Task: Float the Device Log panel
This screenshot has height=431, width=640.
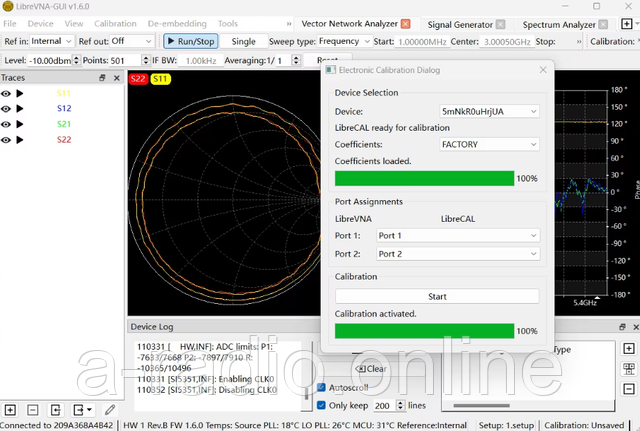Action: point(622,327)
